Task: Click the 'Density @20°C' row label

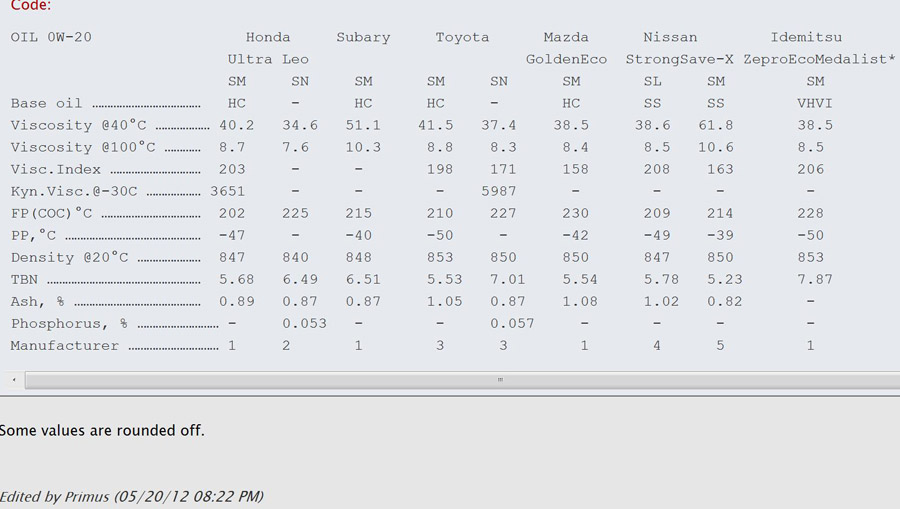Action: tap(69, 257)
